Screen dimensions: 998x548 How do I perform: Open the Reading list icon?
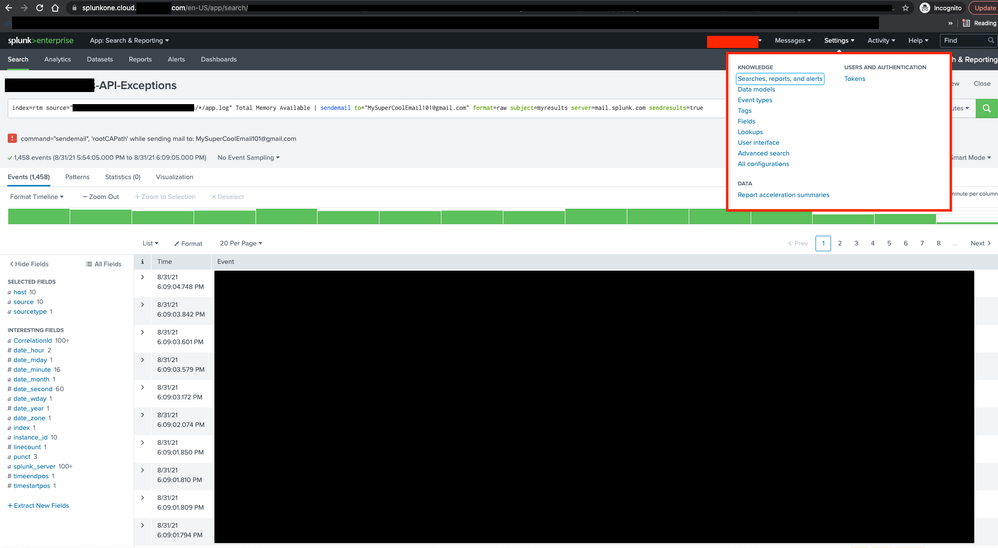(x=966, y=23)
